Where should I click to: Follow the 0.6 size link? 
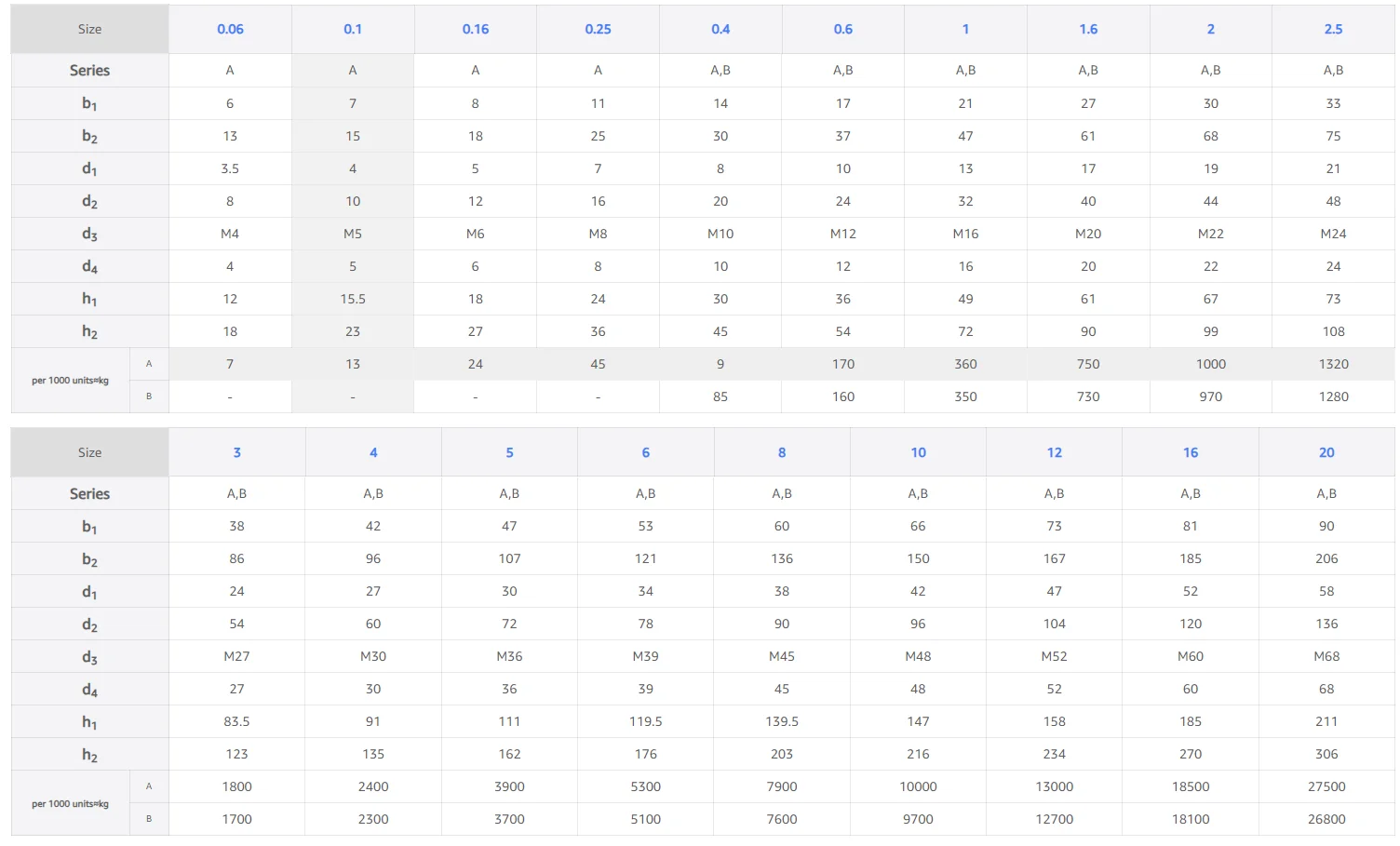(843, 29)
